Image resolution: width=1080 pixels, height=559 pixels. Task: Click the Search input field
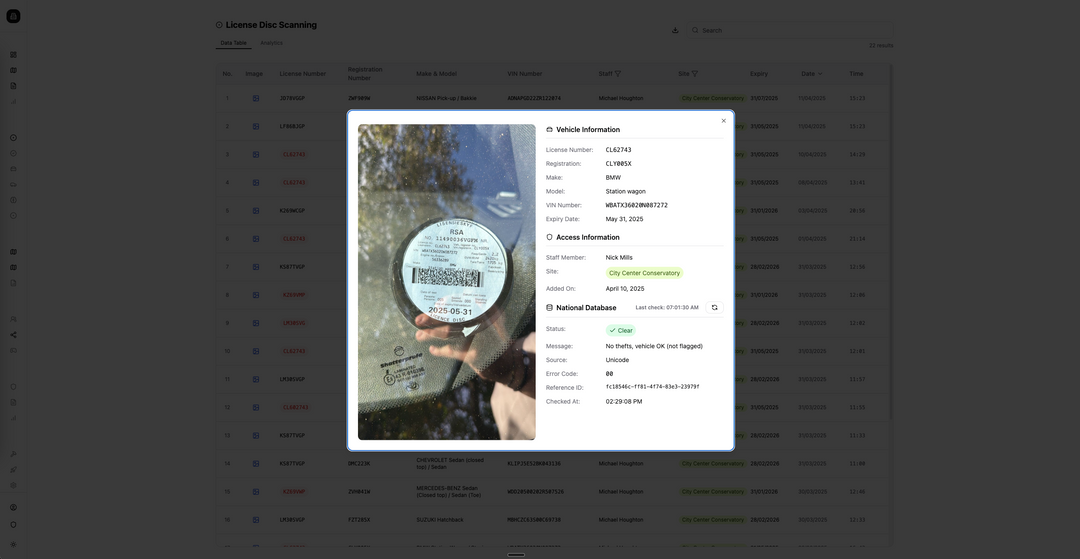point(790,30)
